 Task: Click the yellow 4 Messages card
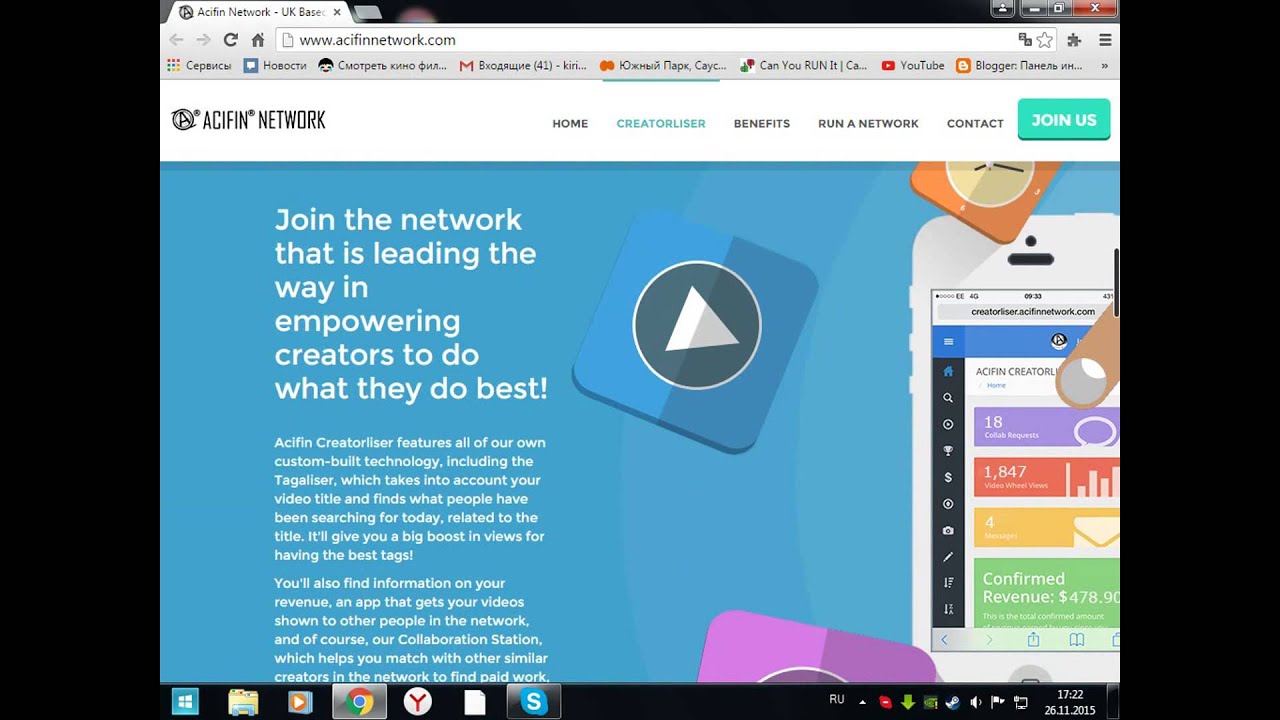pyautogui.click(x=1047, y=528)
